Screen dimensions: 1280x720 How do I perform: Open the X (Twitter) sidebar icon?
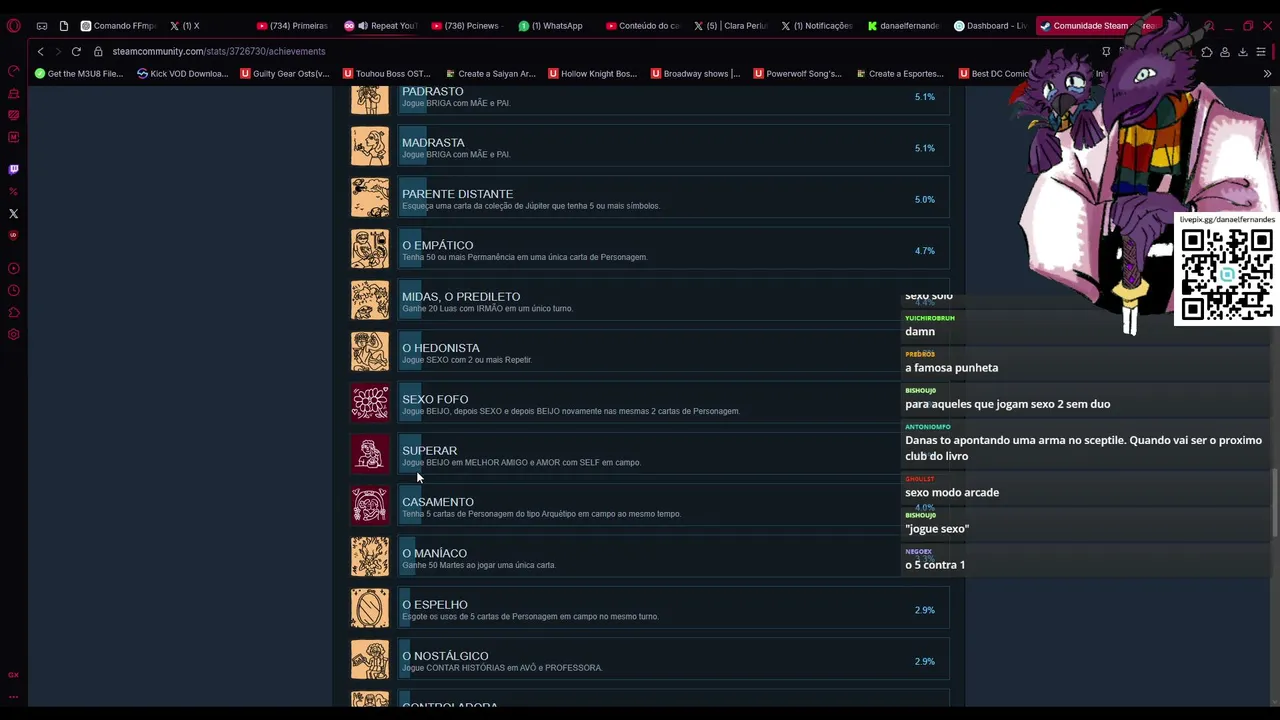point(13,213)
